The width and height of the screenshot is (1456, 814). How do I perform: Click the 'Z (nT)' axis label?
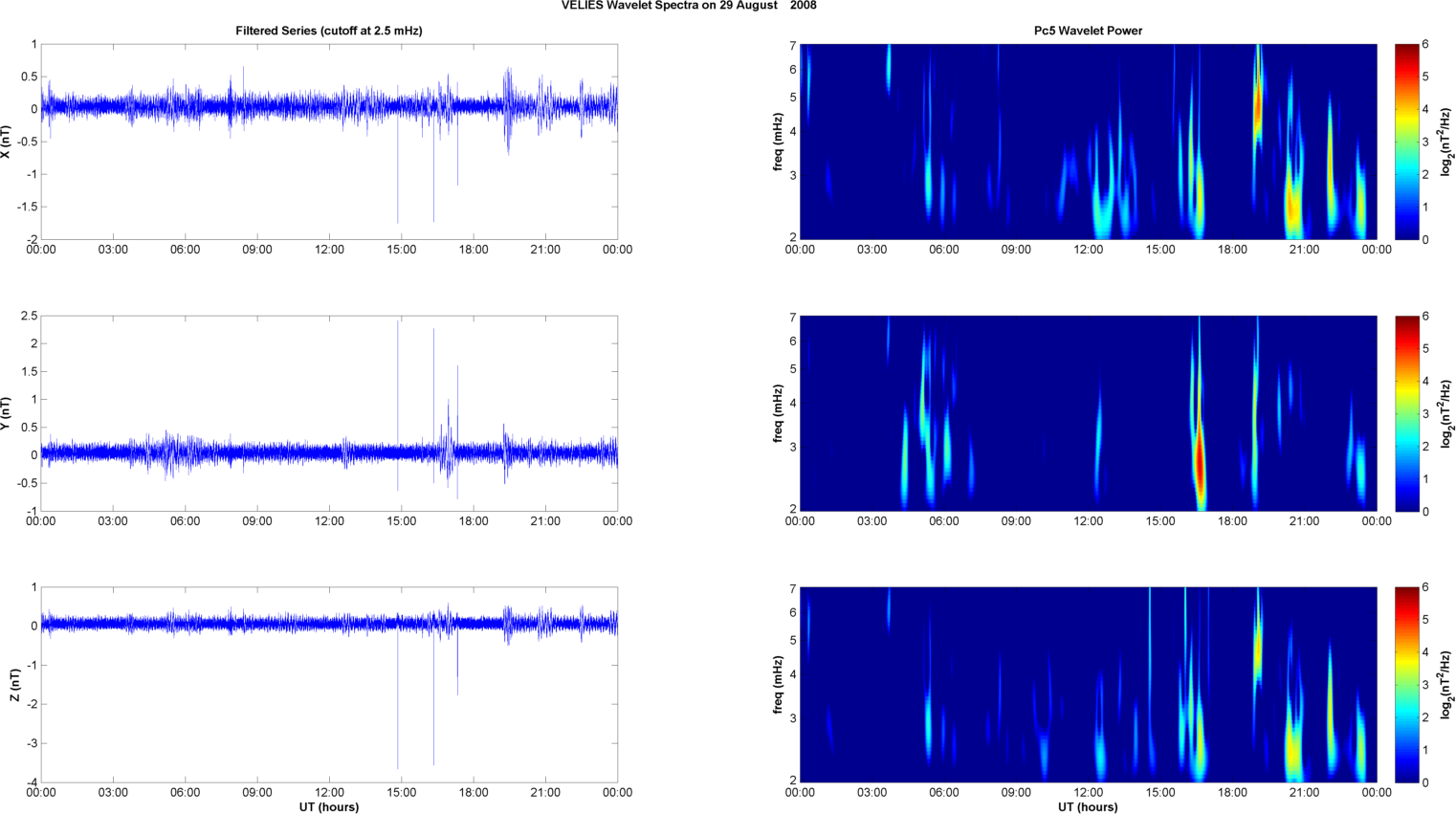coord(14,685)
